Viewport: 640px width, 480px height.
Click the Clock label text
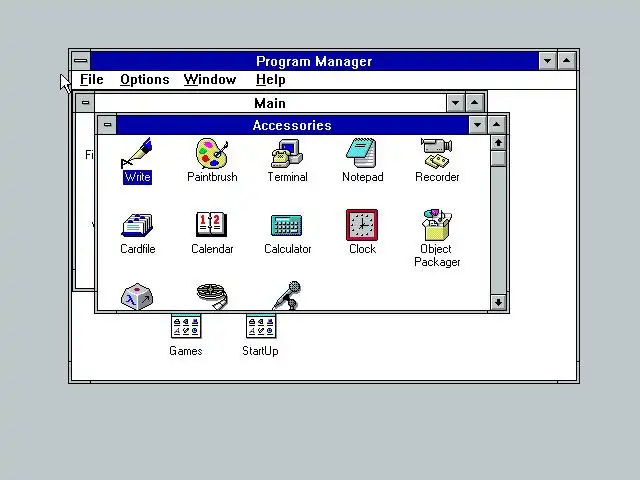[x=362, y=249]
